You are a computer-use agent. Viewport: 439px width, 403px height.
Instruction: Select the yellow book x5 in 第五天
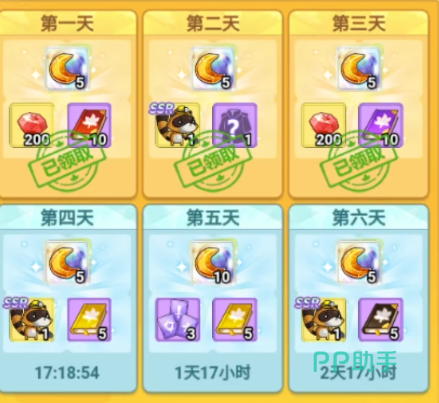click(x=235, y=320)
